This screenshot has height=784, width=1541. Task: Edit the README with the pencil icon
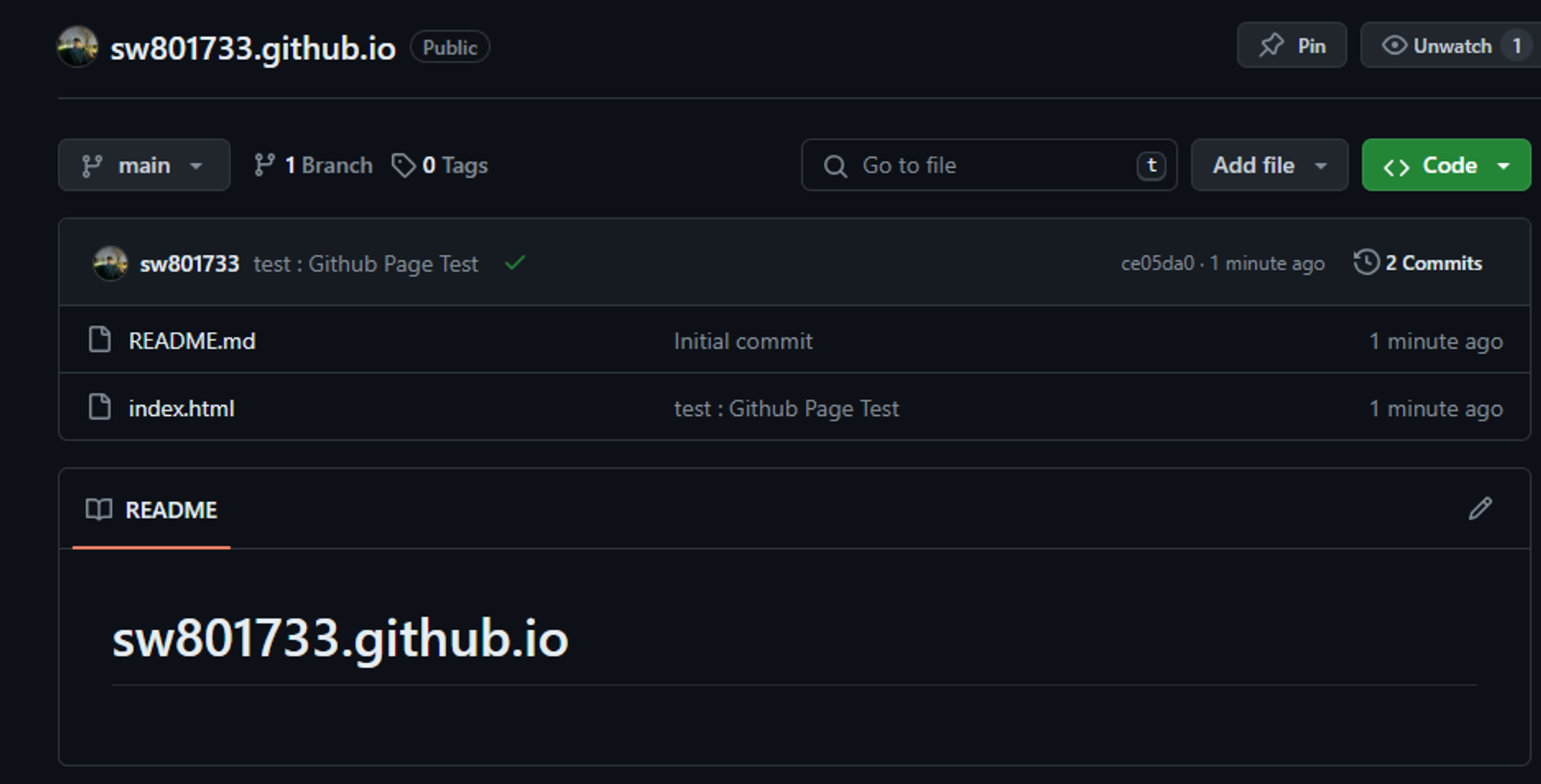tap(1480, 508)
